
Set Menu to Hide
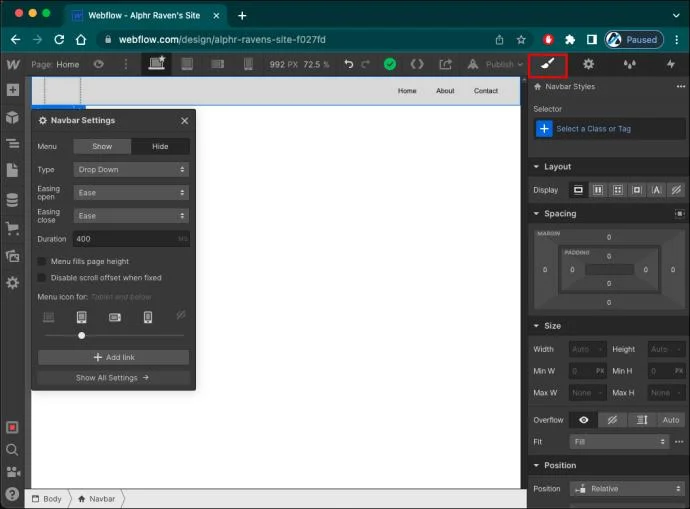[160, 146]
